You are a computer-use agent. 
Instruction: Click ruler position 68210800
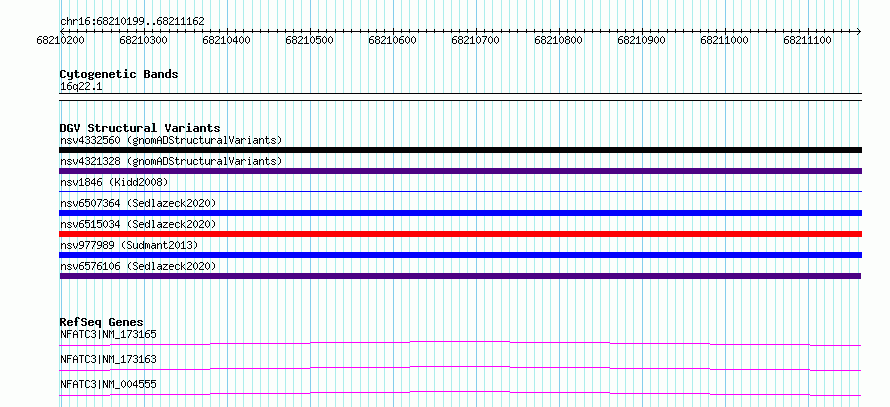559,40
